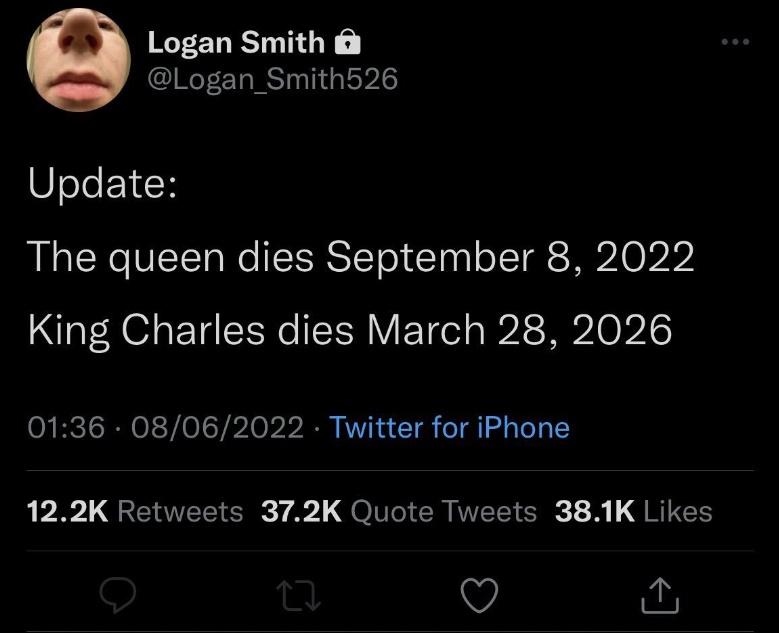Screen dimensions: 779x633
Task: Open the @Logan_Smith526 handle link
Action: click(x=272, y=79)
